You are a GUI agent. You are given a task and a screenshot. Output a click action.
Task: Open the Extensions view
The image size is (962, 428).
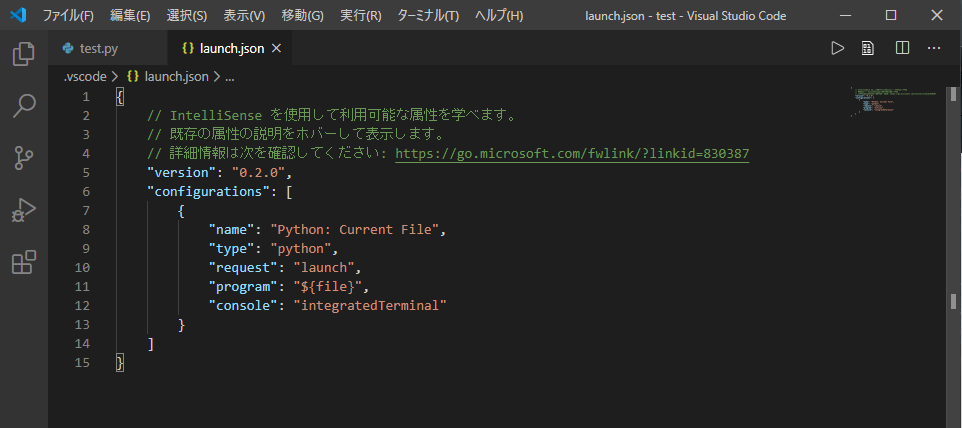coord(24,262)
